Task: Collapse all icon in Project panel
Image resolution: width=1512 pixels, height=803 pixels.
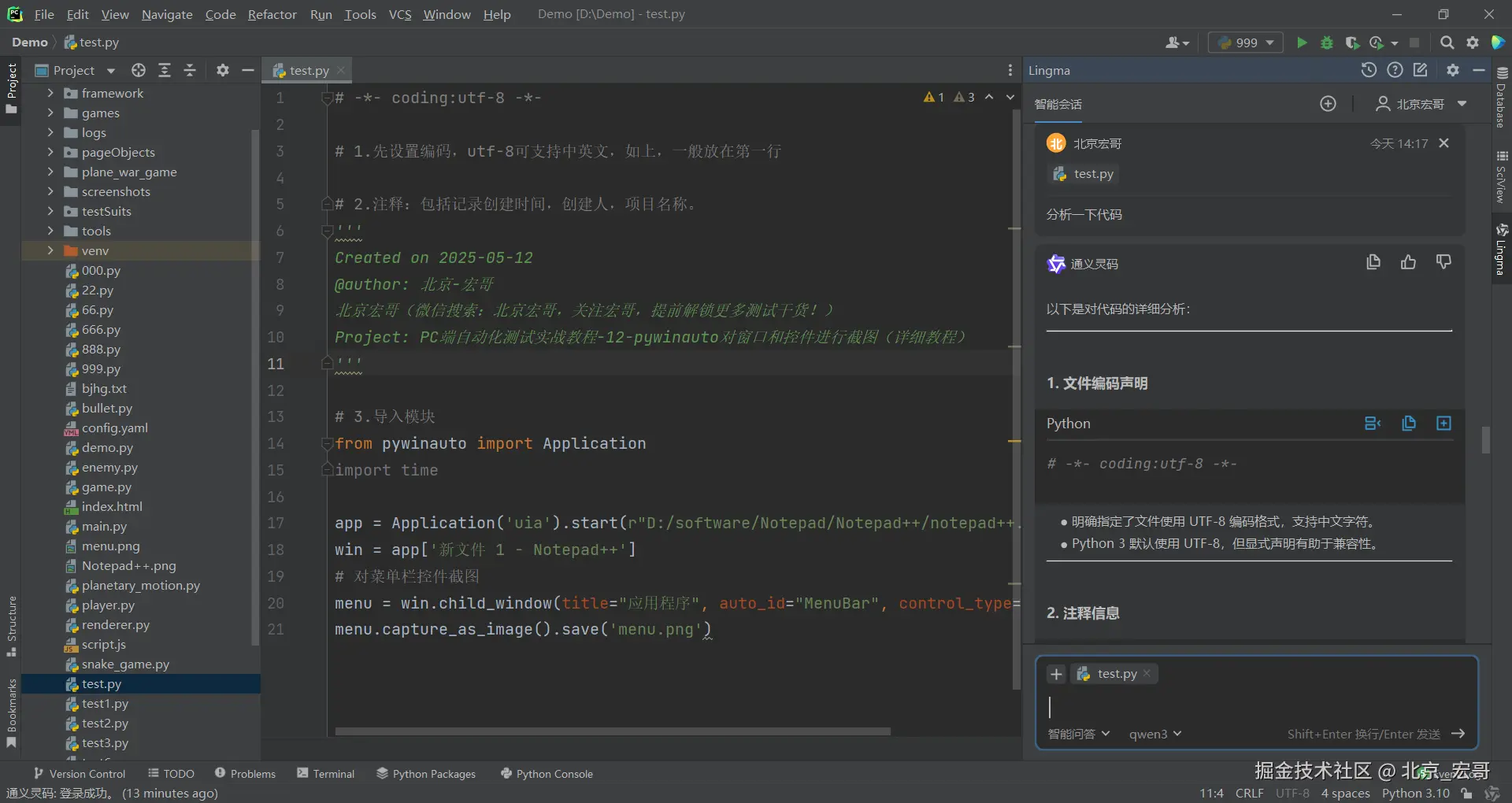Action: click(x=190, y=70)
